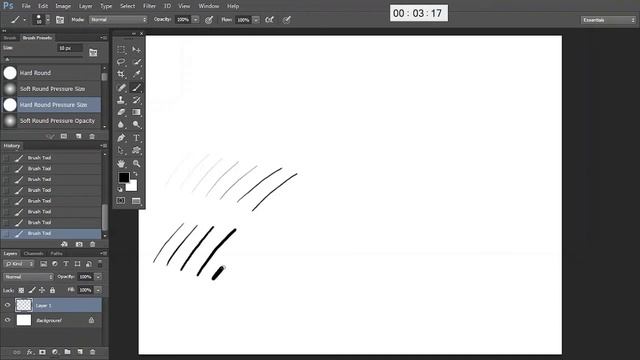The height and width of the screenshot is (360, 640).
Task: Open the Opacity slider dropdown in options bar
Action: coord(196,20)
